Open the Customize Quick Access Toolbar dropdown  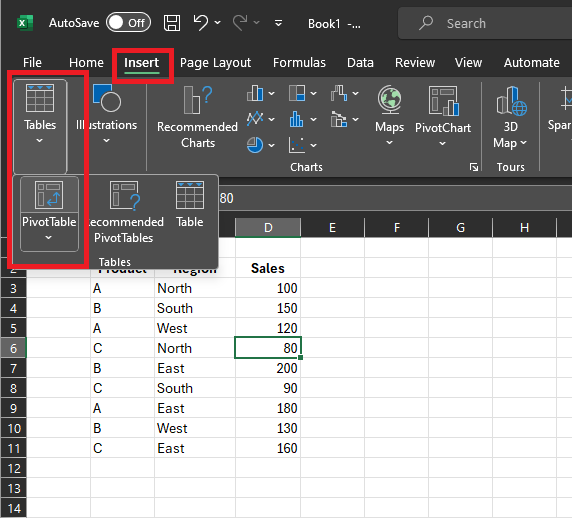tap(278, 23)
